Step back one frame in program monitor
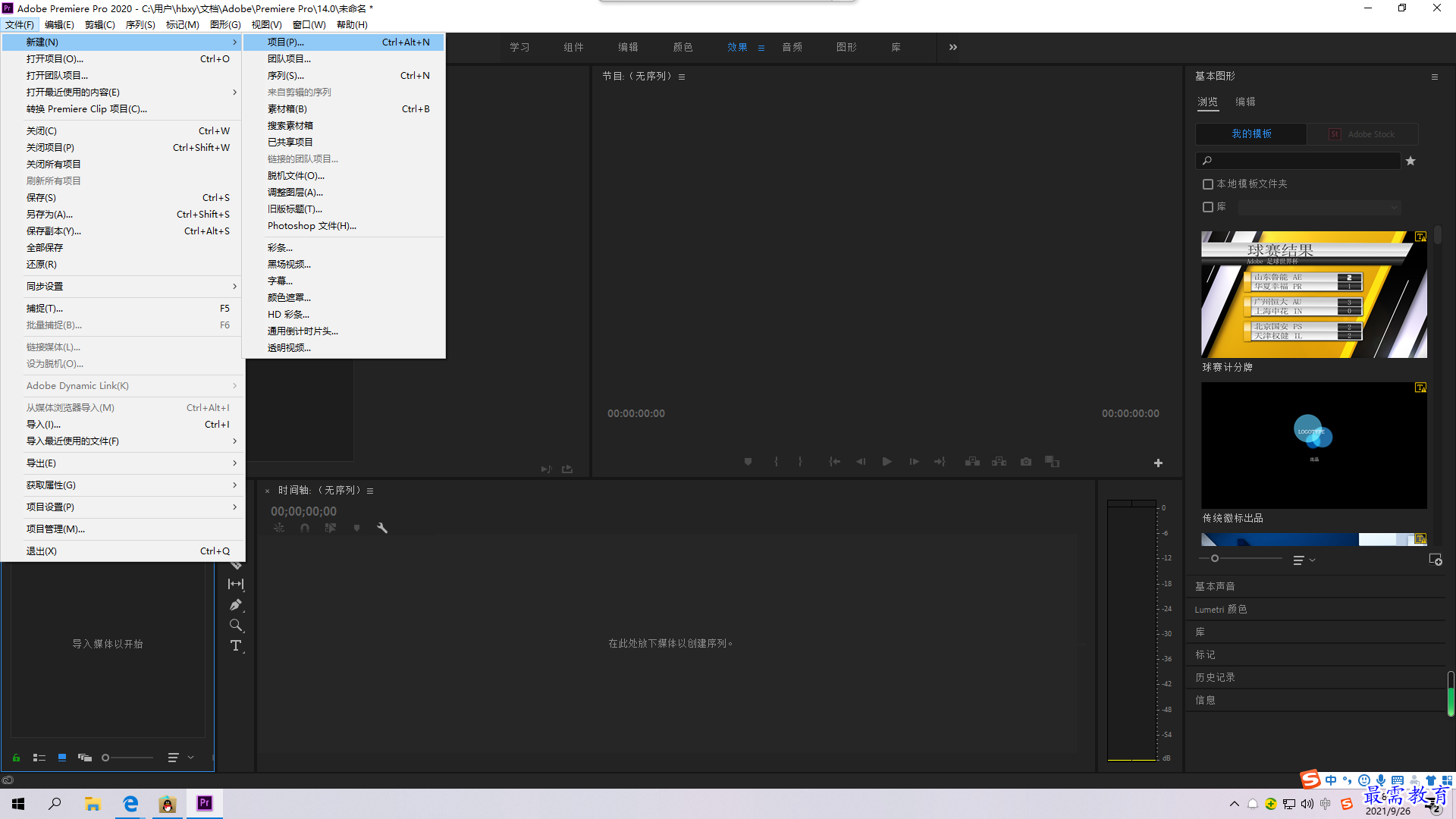The width and height of the screenshot is (1456, 819). pyautogui.click(x=861, y=461)
